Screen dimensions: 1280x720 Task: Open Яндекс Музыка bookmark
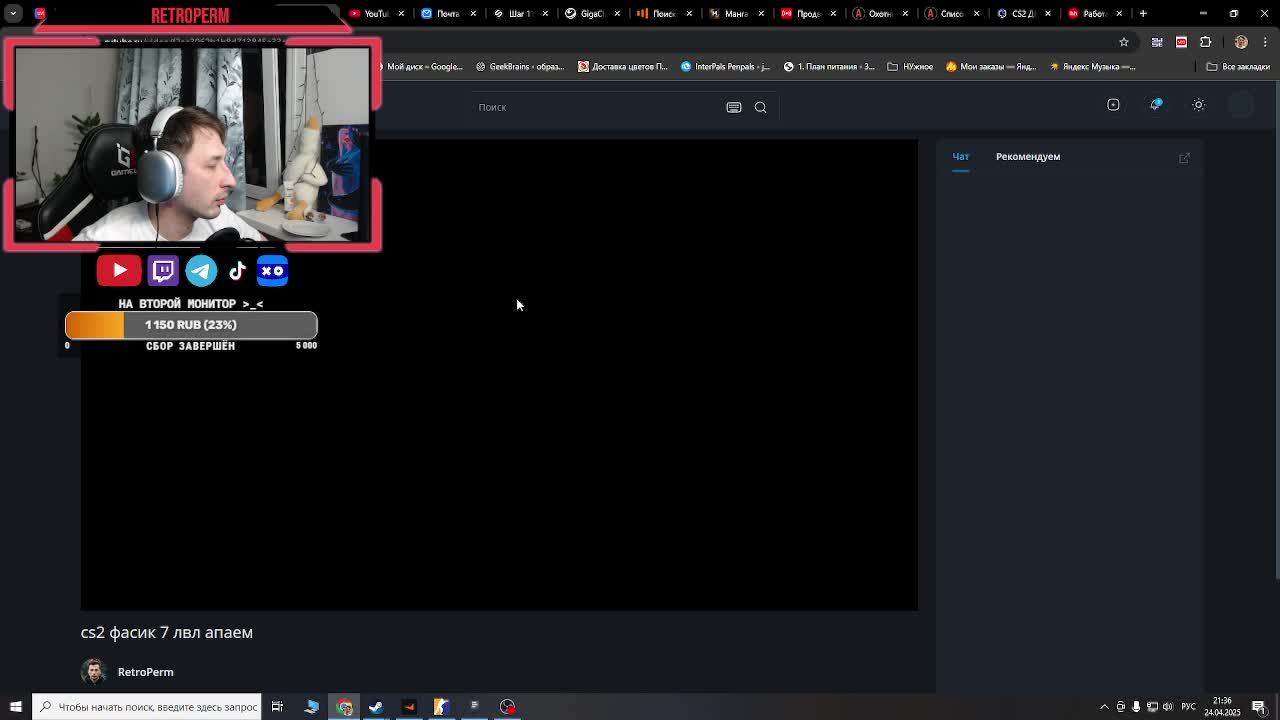(x=1092, y=67)
